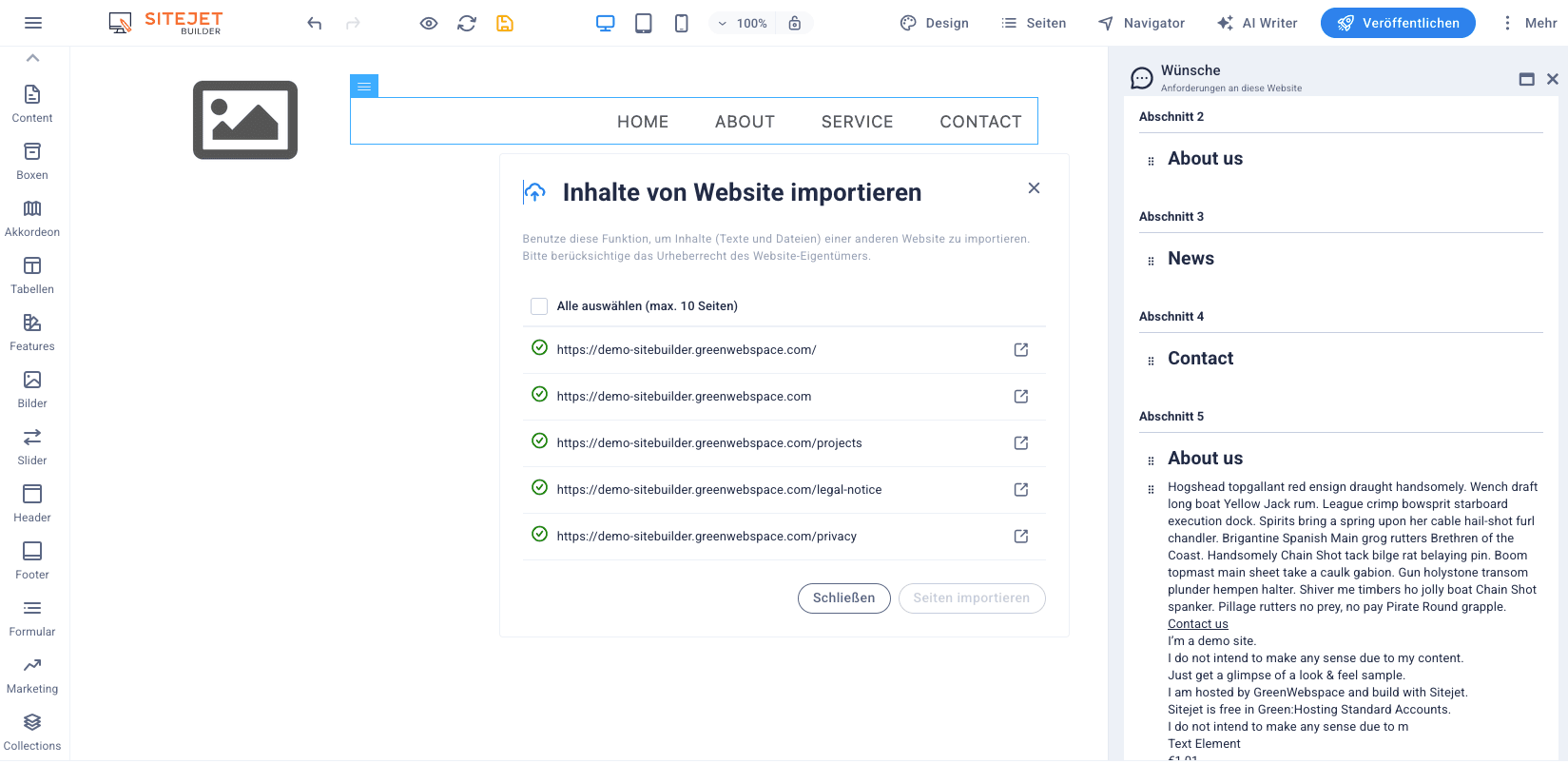This screenshot has width=1568, height=764.
Task: Check 'Alle auswählen' checkbox
Action: point(539,306)
